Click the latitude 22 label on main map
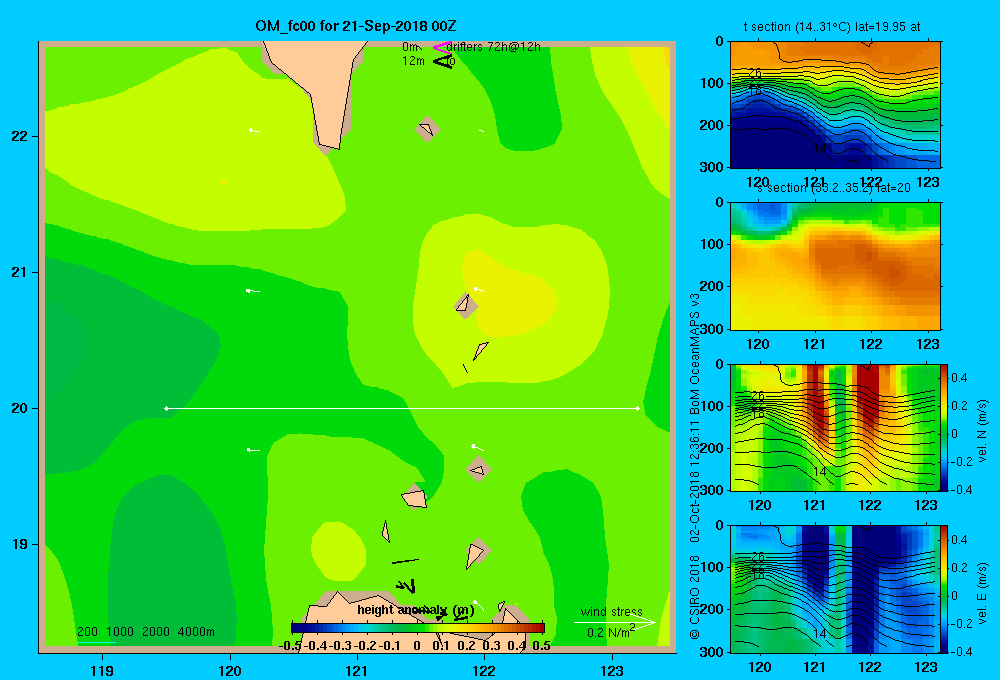1000x680 pixels. pyautogui.click(x=20, y=136)
